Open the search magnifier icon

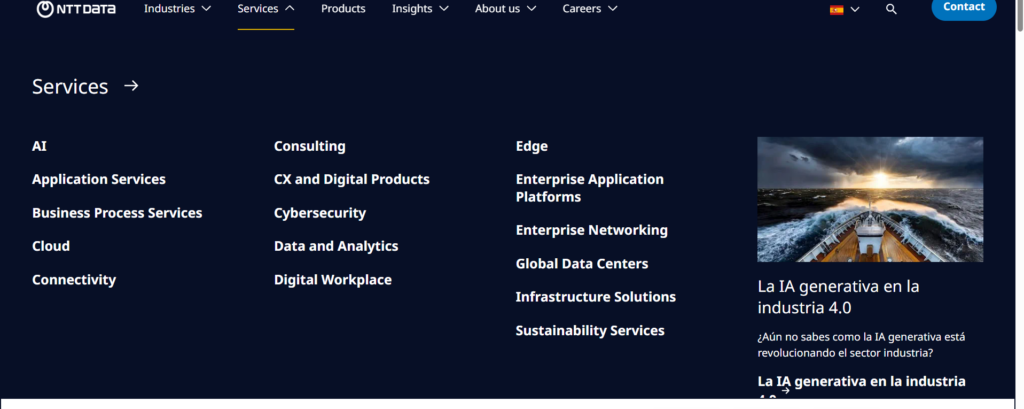pyautogui.click(x=891, y=9)
